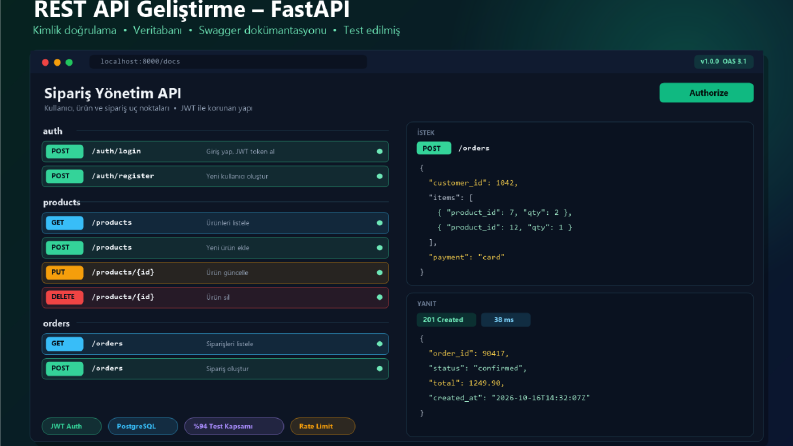
Task: Click the Giriş yap, JWT token al description
Action: click(x=240, y=151)
